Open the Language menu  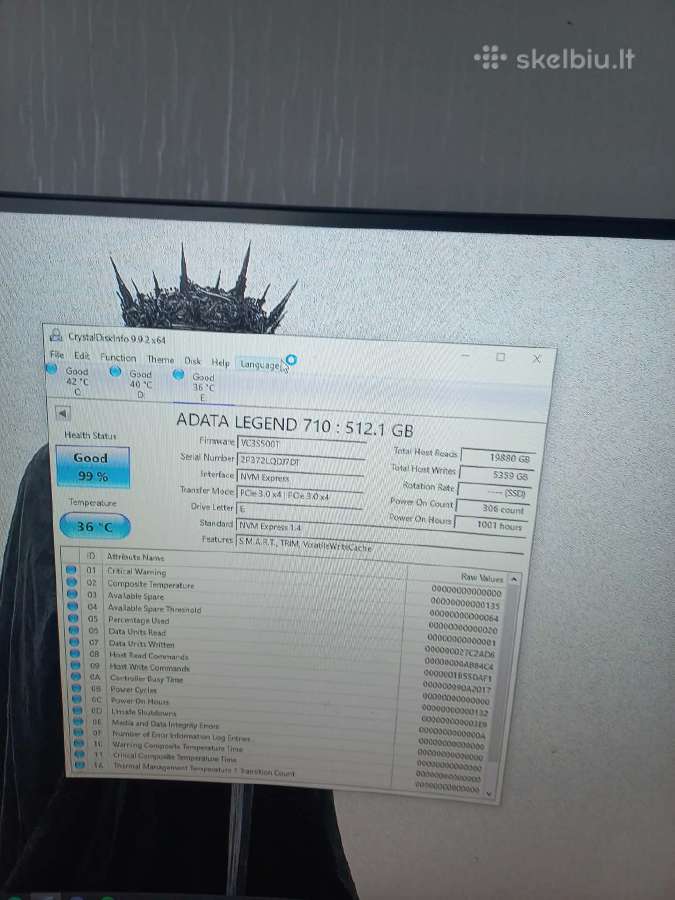point(259,364)
